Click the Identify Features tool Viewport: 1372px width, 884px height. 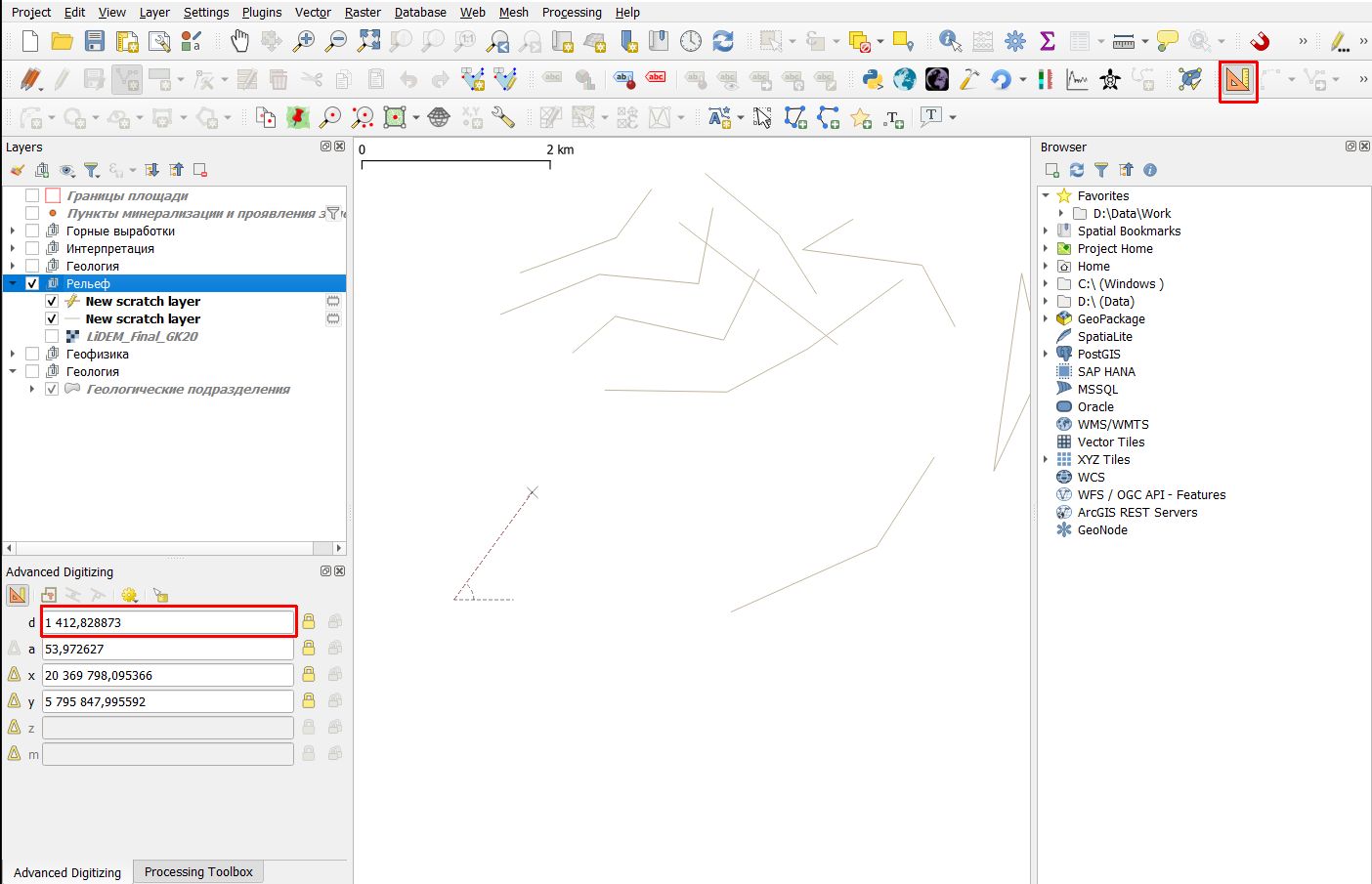pos(949,41)
